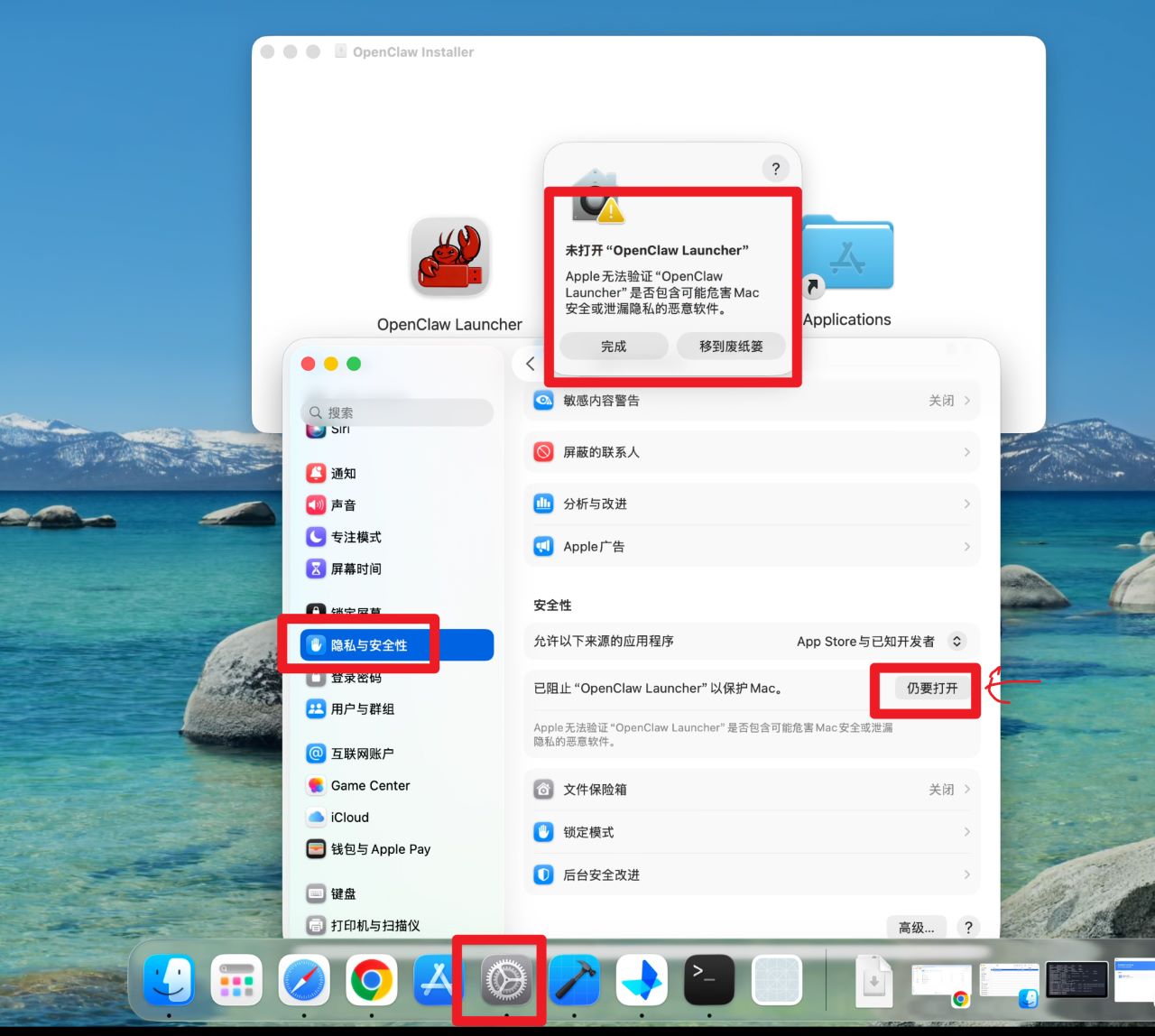The width and height of the screenshot is (1155, 1036).
Task: Open Google Chrome from the Dock
Action: (372, 979)
